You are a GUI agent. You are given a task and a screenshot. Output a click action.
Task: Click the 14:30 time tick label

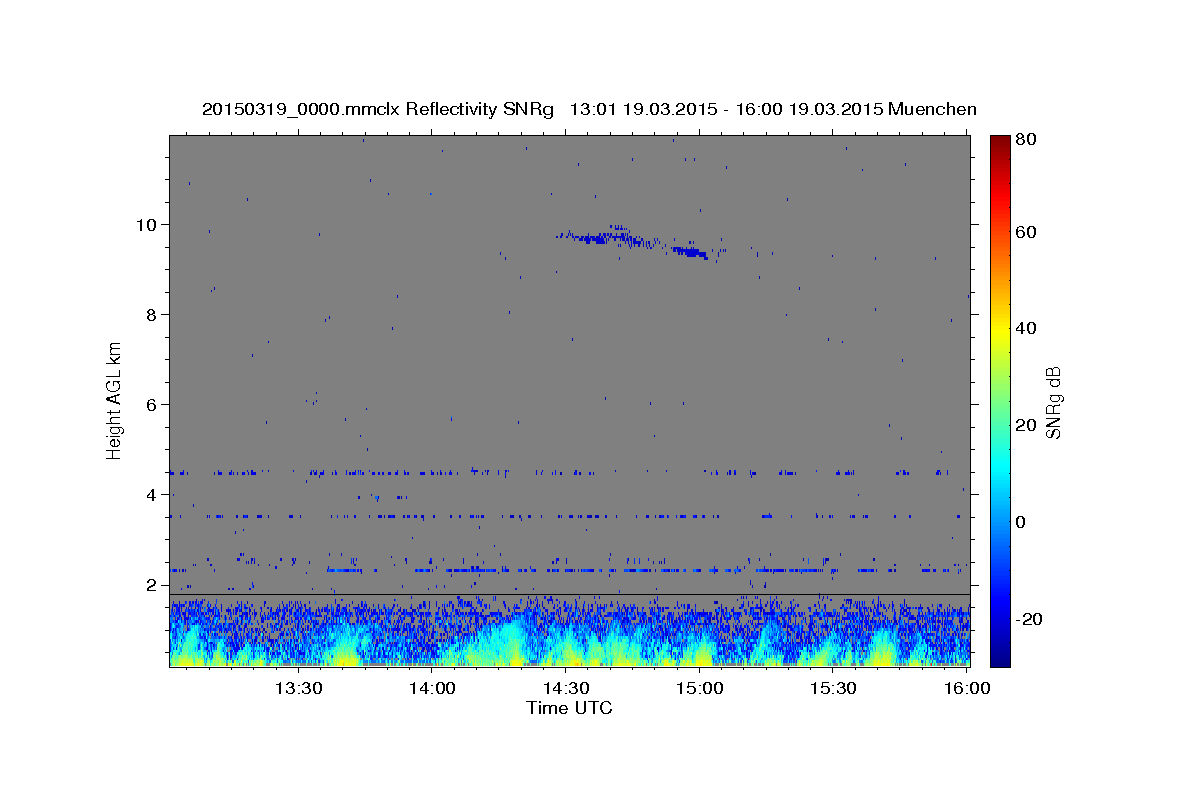(566, 688)
